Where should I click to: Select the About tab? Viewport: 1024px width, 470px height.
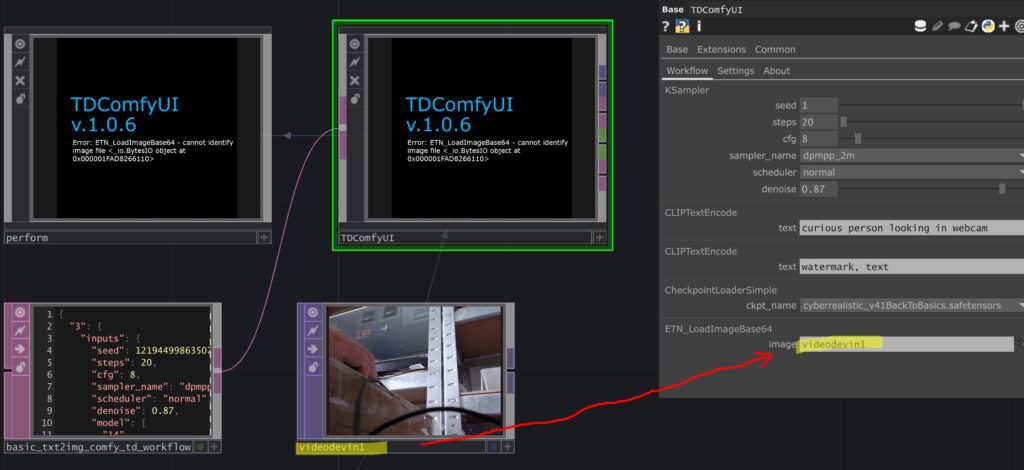(776, 70)
